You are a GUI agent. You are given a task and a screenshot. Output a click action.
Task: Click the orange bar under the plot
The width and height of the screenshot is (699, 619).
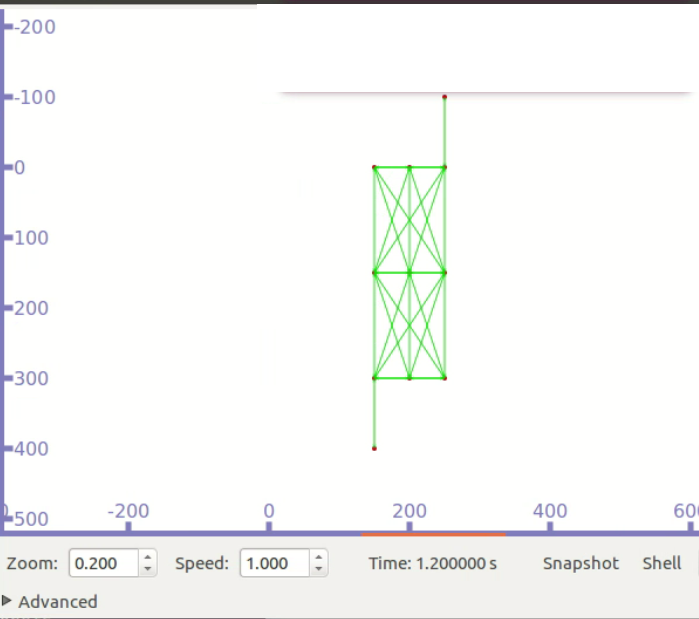pyautogui.click(x=433, y=535)
